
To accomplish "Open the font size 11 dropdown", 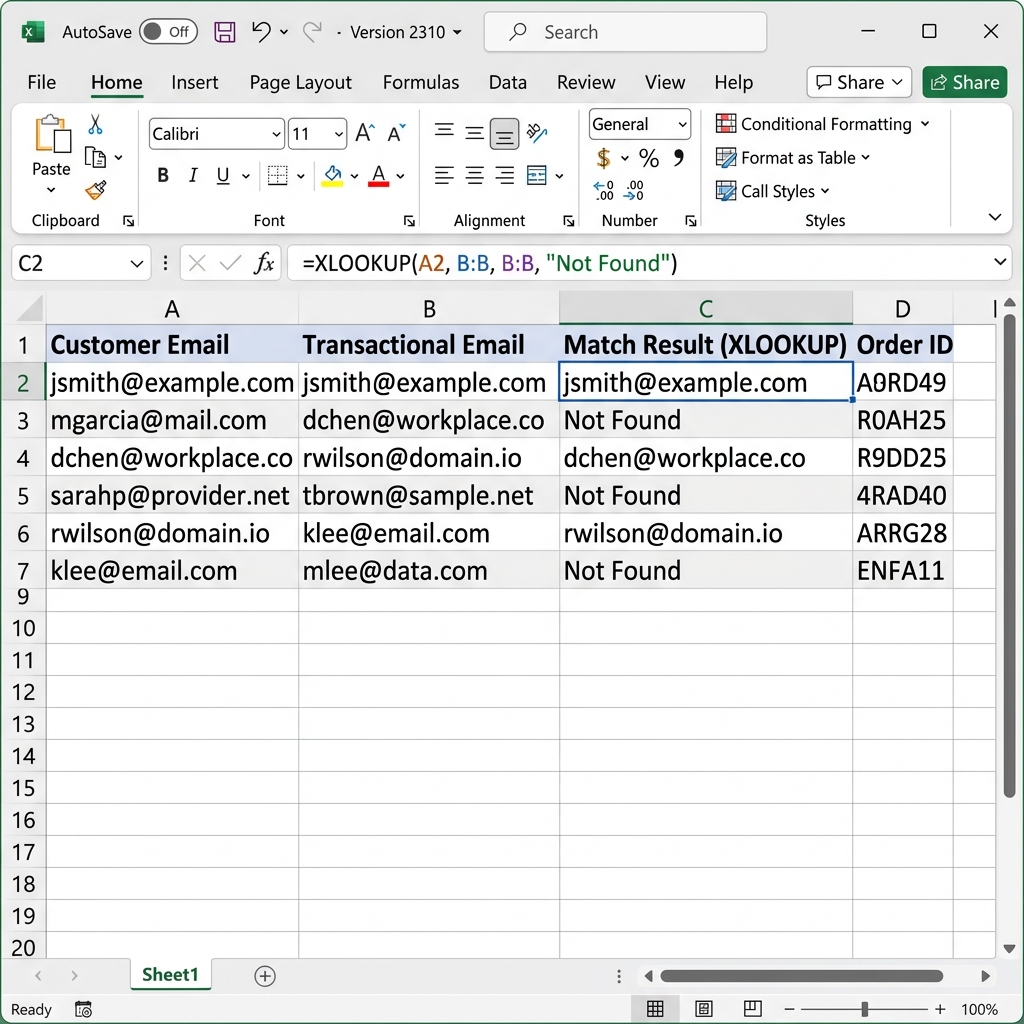I will pyautogui.click(x=338, y=135).
